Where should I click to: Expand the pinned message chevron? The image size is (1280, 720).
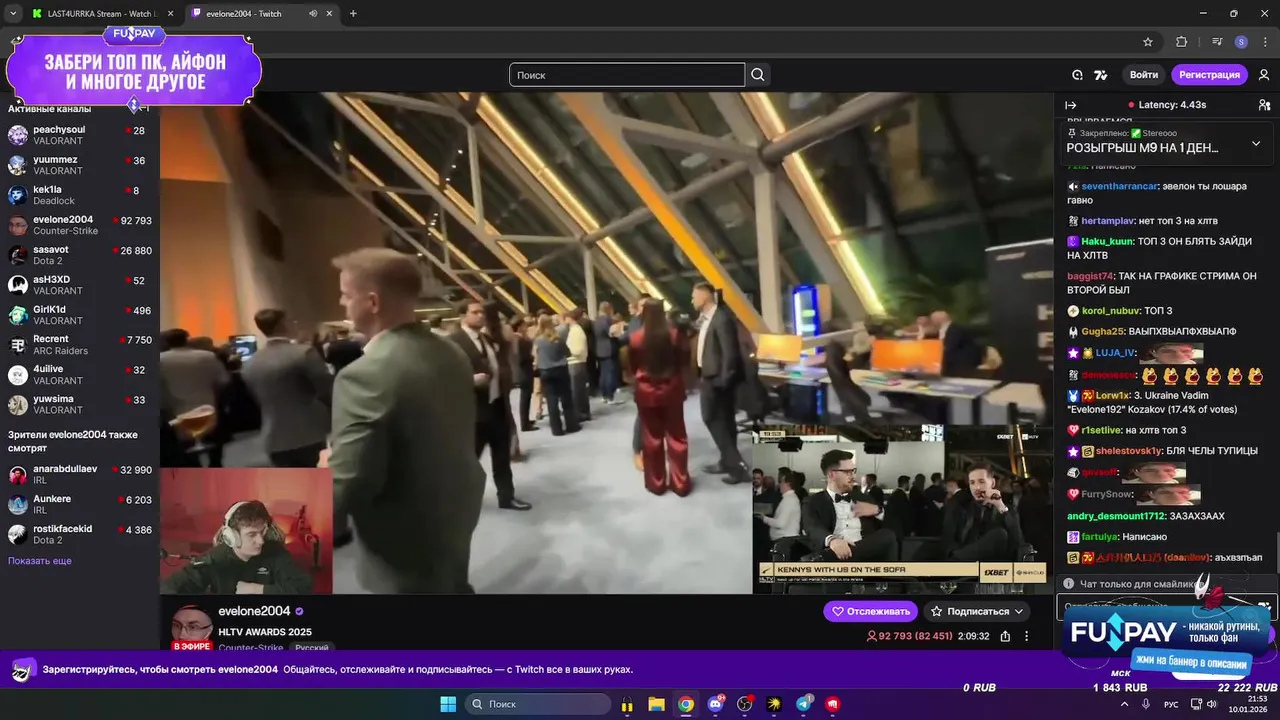(1256, 143)
